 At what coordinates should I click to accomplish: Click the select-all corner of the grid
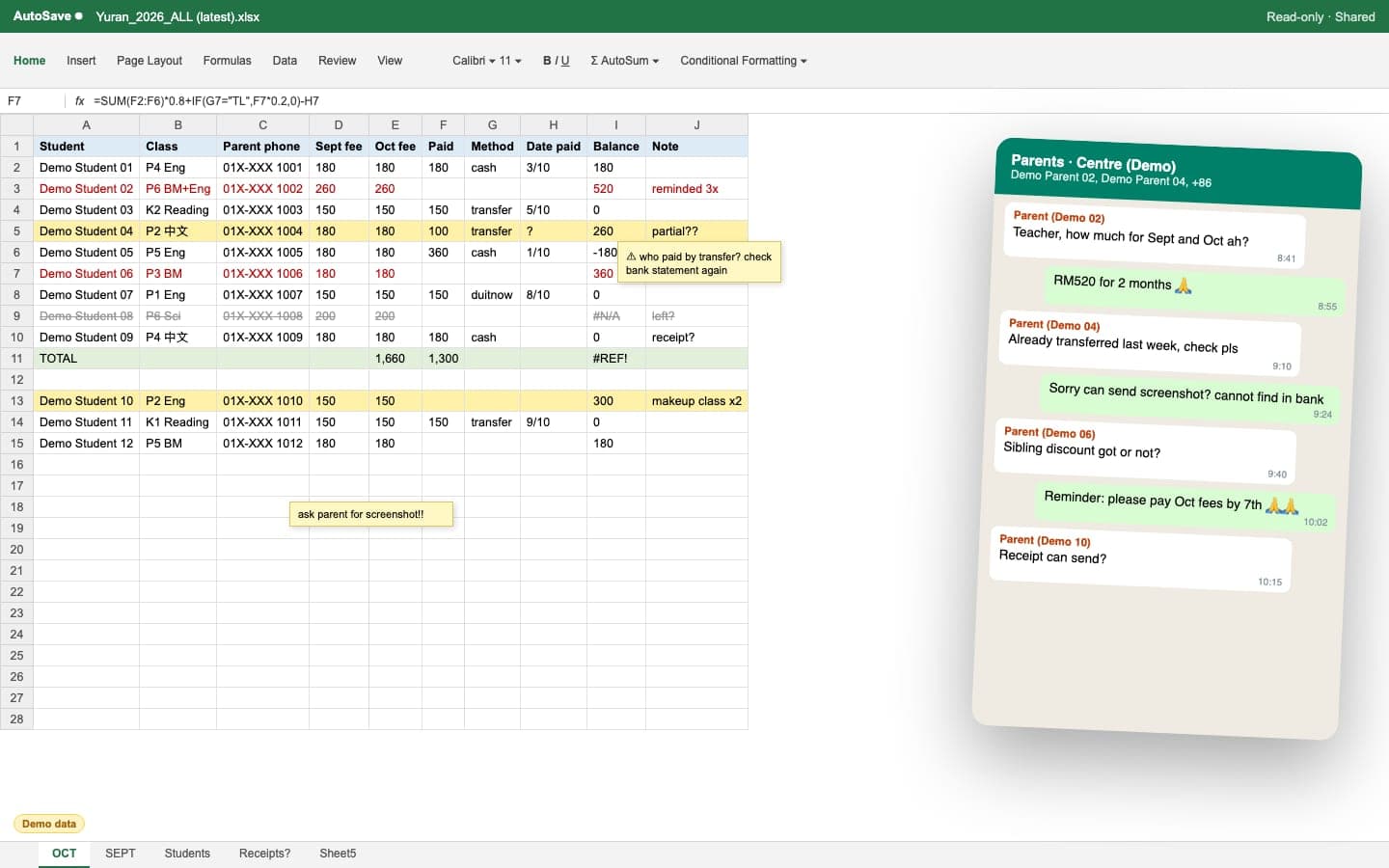pyautogui.click(x=16, y=124)
